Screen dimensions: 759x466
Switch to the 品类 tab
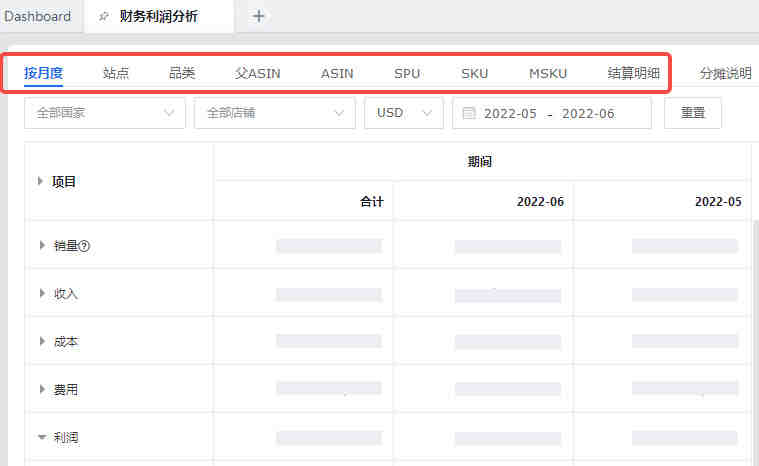(x=182, y=73)
